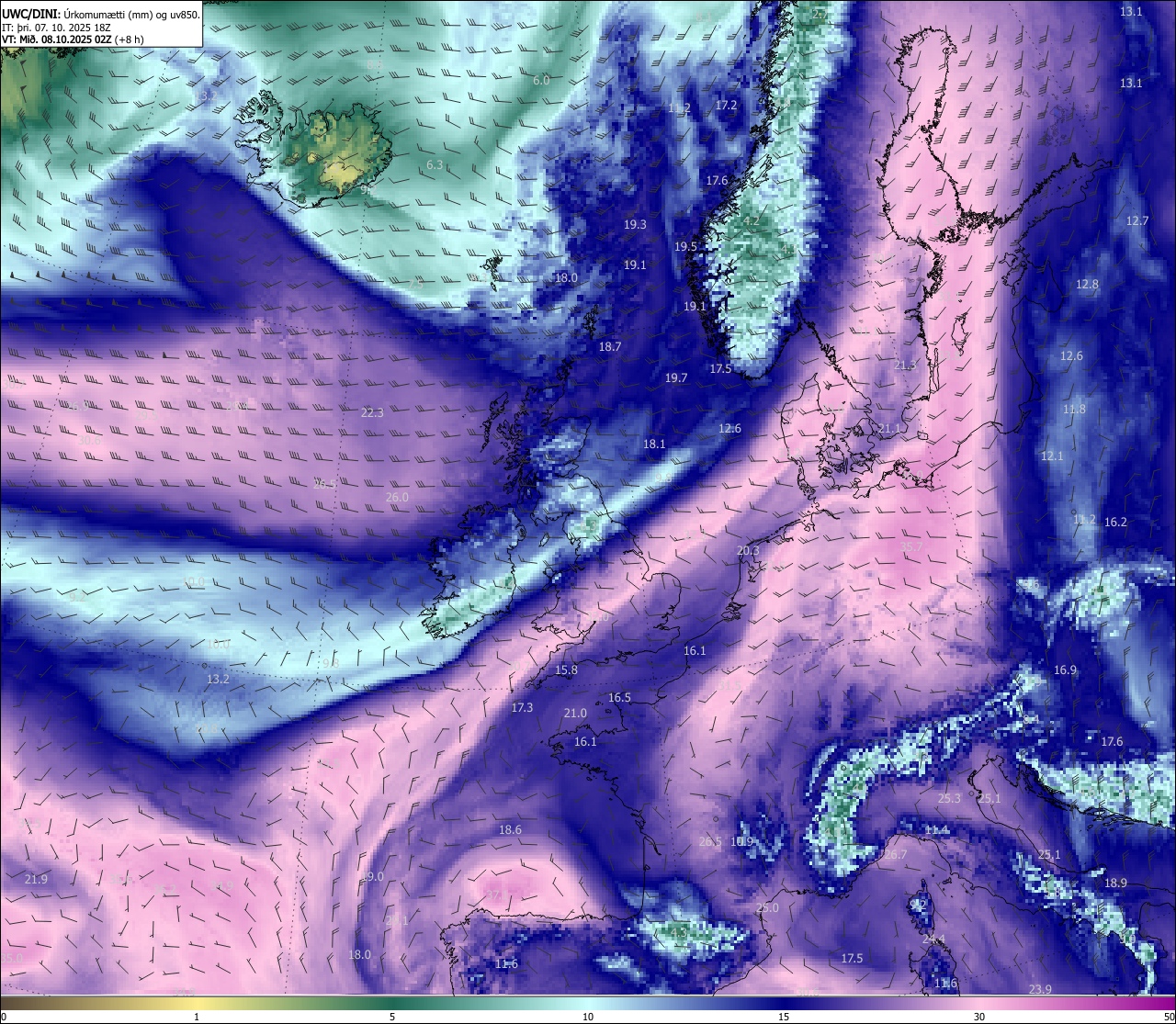Screen dimensions: 1176x1024
Task: Click the 15 tick on the color scale
Action: coord(784,1017)
